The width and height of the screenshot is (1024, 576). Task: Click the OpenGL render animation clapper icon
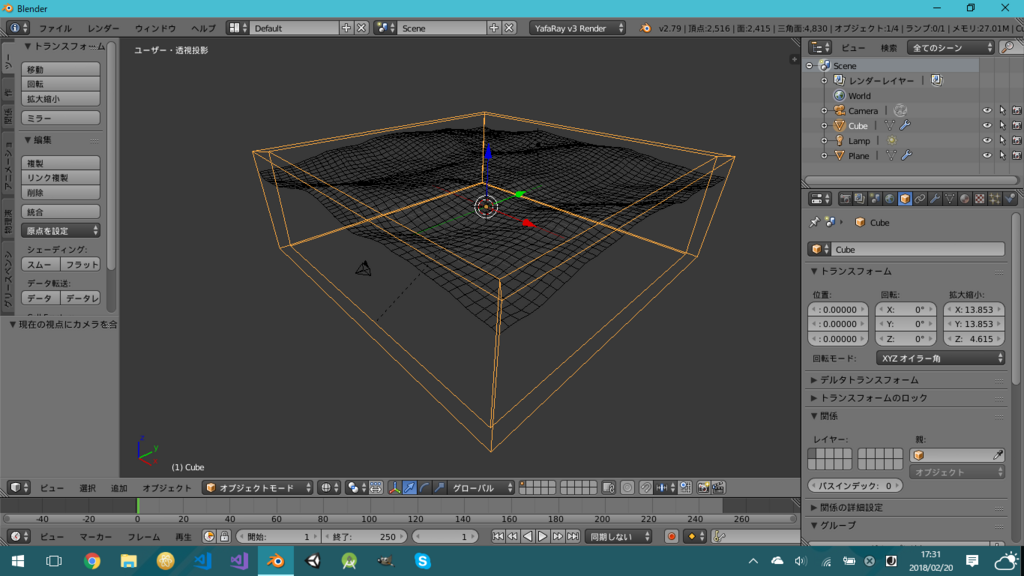(718, 488)
